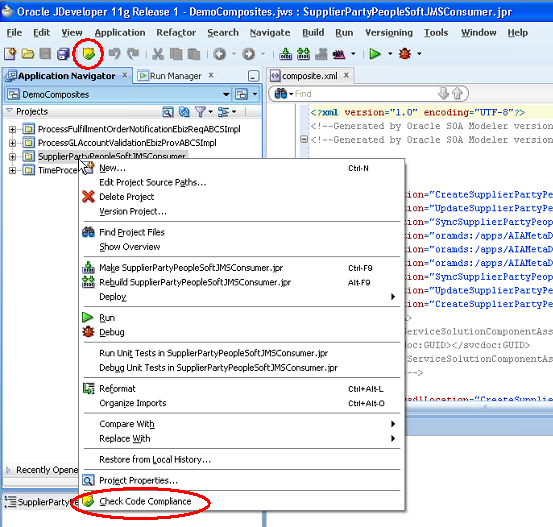This screenshot has height=527, width=553.
Task: Click the Projects search properties icon
Action: [168, 112]
